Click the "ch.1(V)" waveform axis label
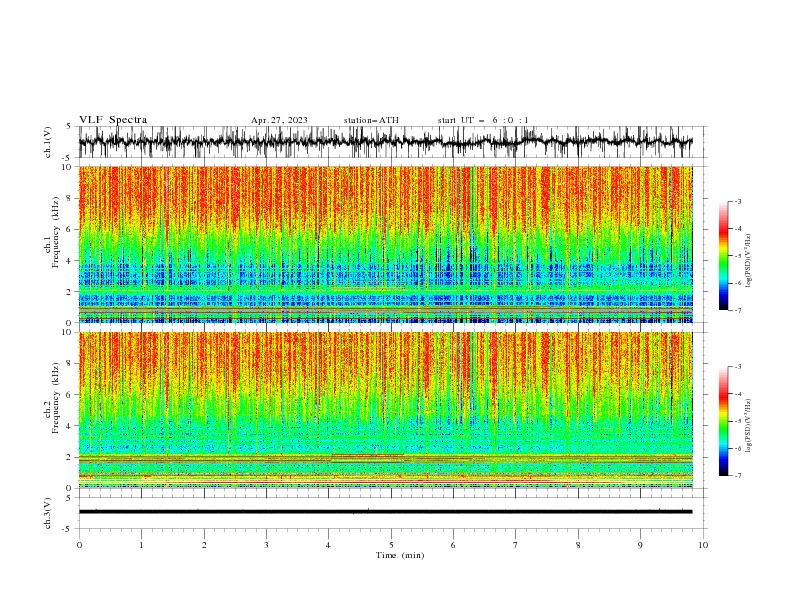792x612 pixels. (48, 142)
